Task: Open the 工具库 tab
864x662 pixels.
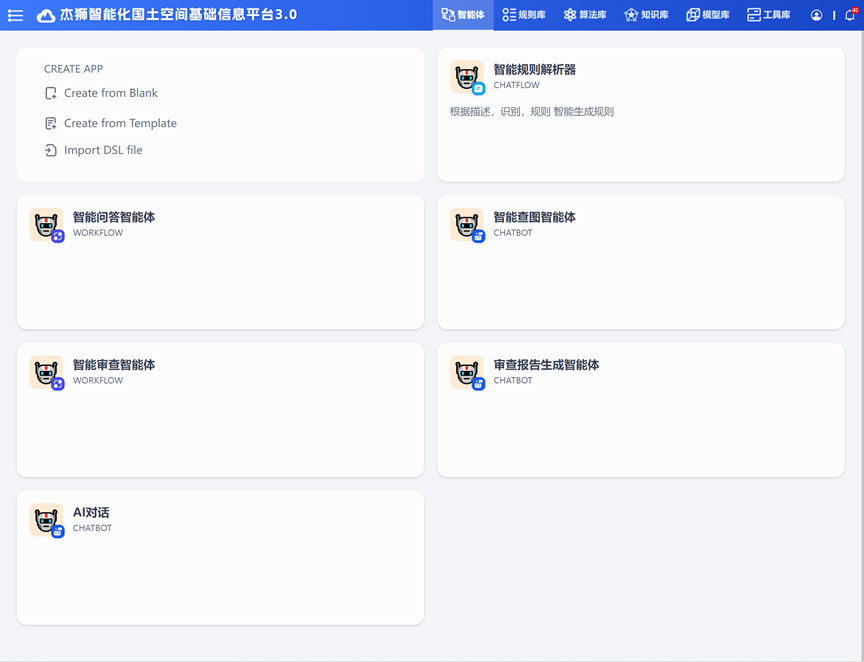Action: [x=769, y=15]
